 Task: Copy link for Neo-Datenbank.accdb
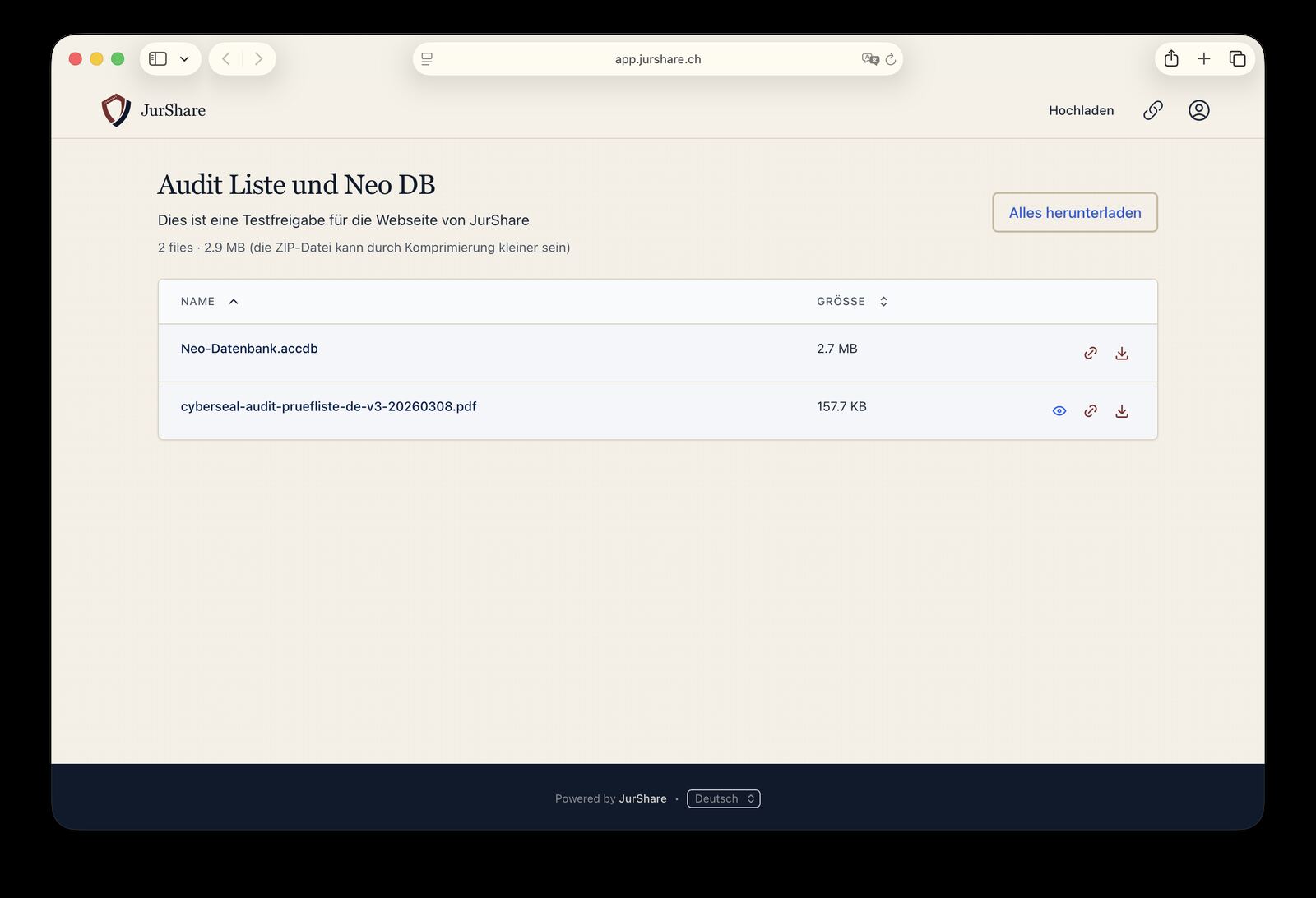pos(1091,353)
